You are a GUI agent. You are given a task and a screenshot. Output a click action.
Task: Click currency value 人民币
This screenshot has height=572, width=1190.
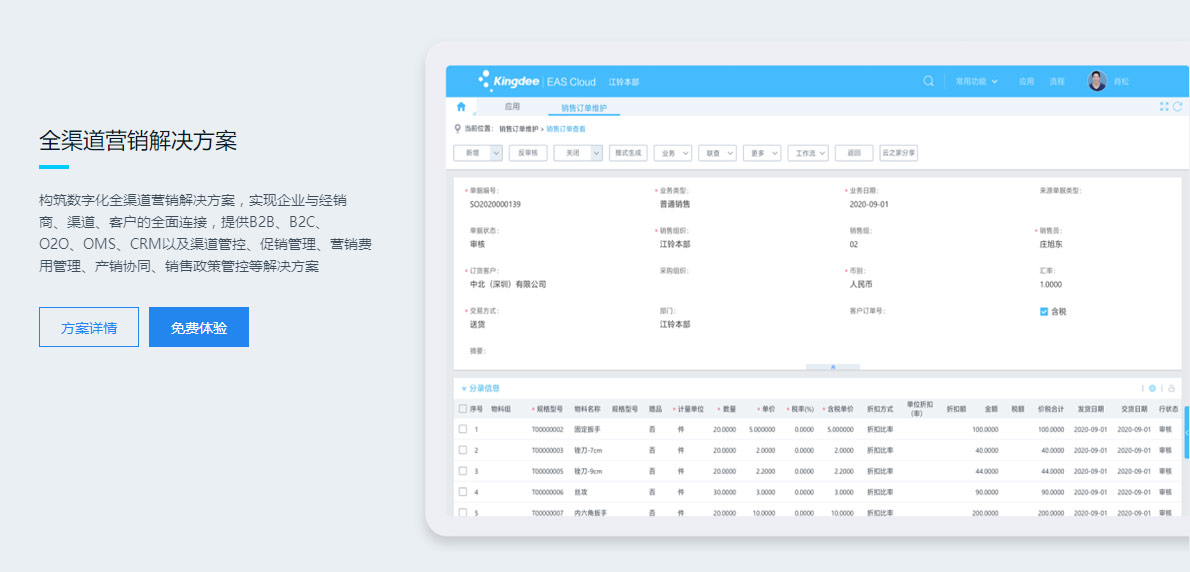point(861,284)
